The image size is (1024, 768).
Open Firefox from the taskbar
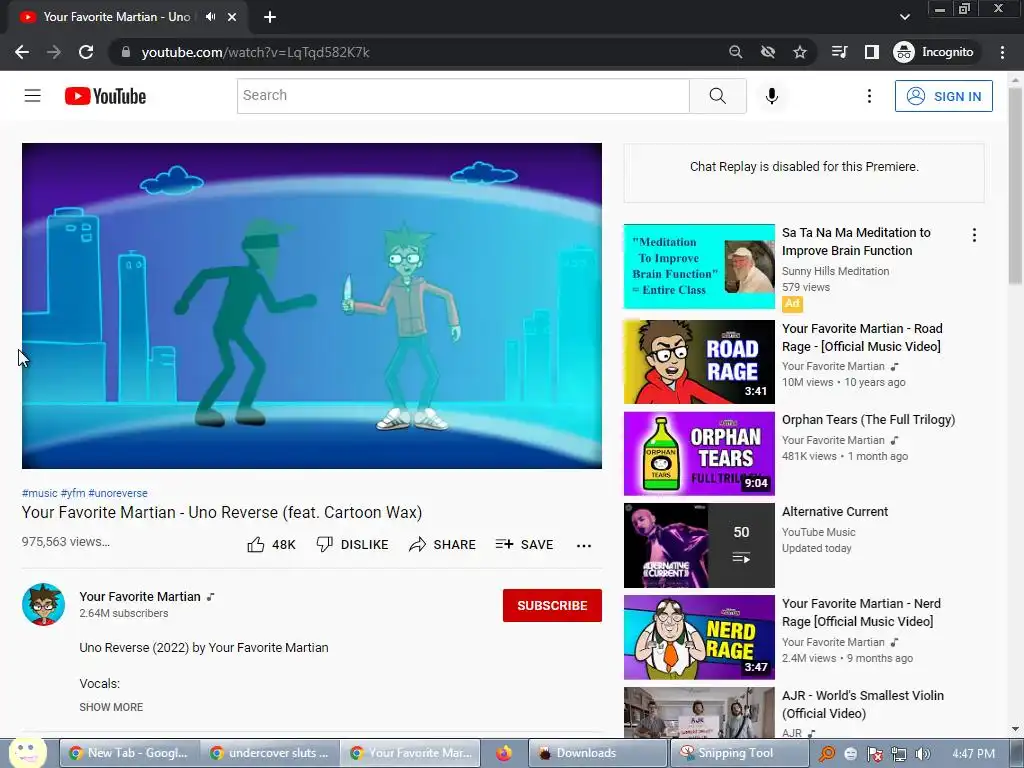point(504,754)
